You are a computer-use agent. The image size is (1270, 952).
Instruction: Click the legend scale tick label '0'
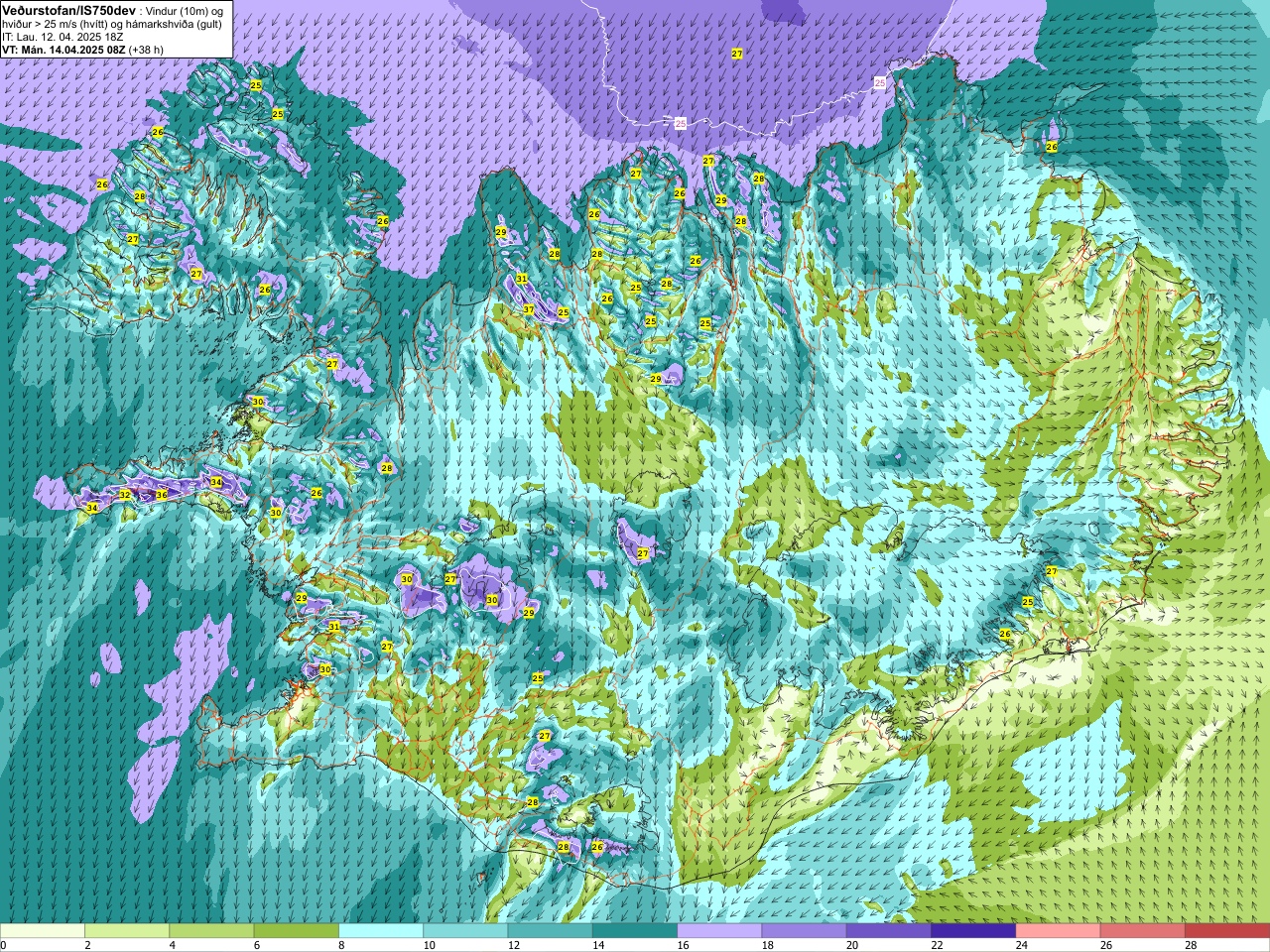pyautogui.click(x=3, y=945)
